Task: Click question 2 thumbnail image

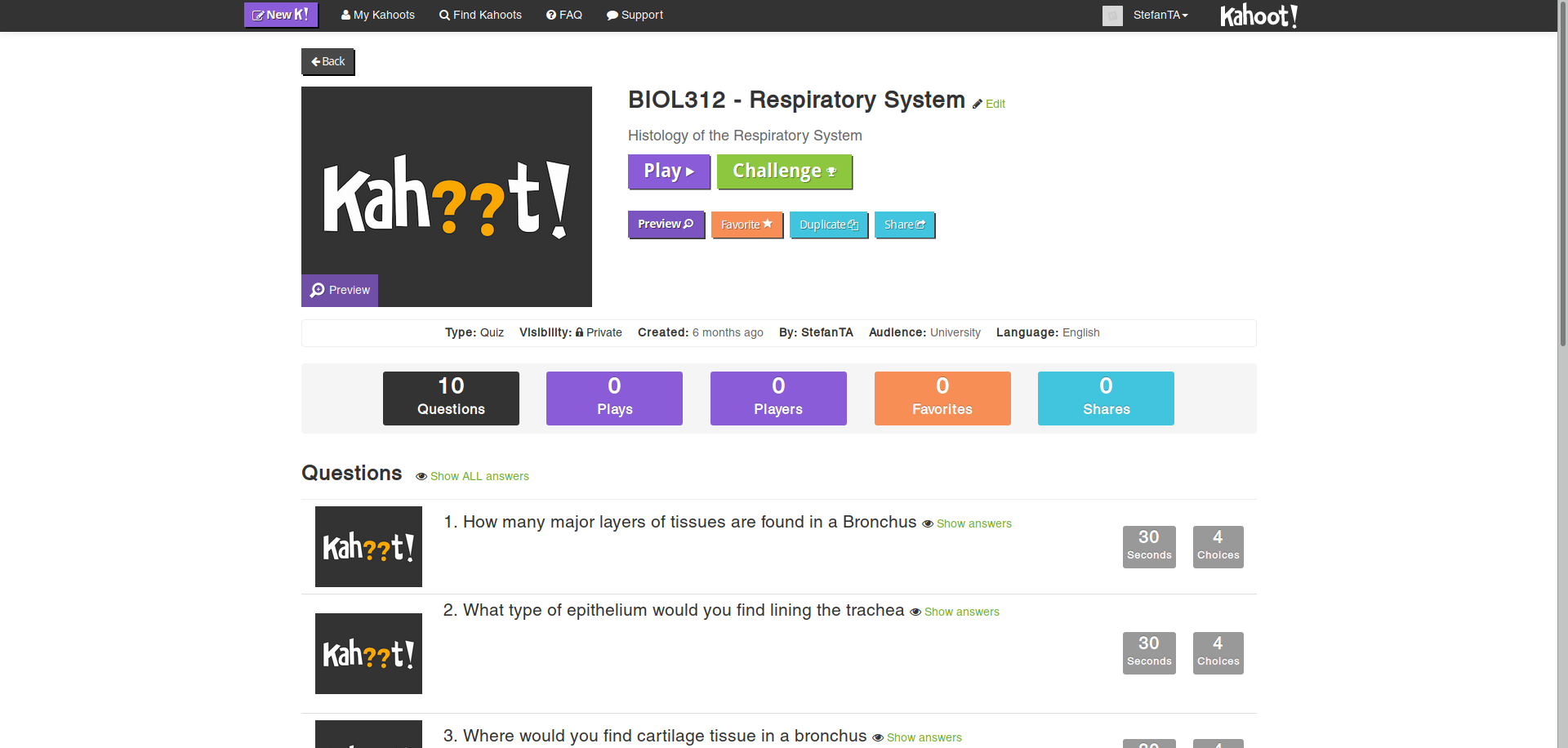Action: coord(368,653)
